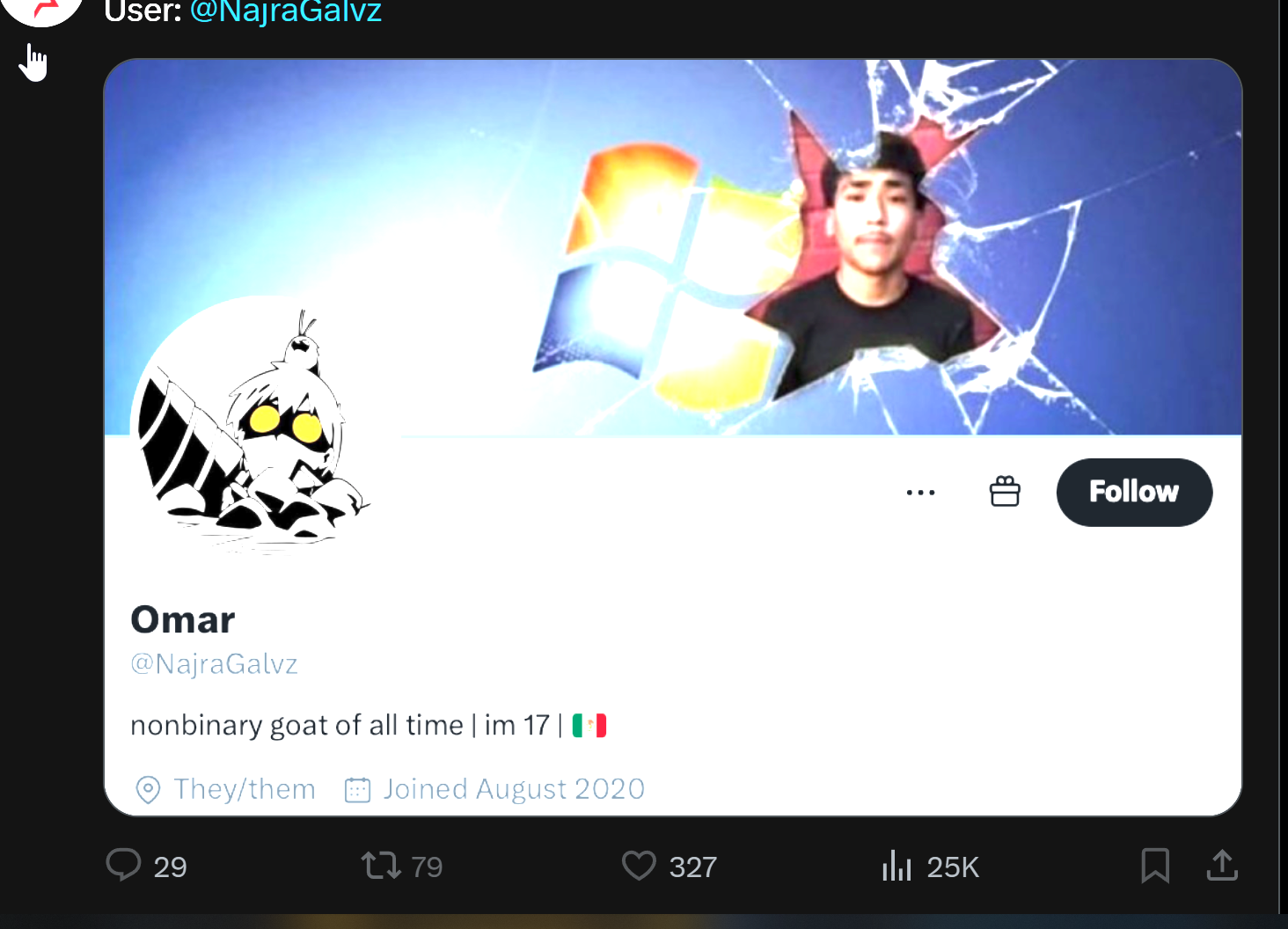Open the Windows logo banner image
The image size is (1288, 929).
point(673,247)
